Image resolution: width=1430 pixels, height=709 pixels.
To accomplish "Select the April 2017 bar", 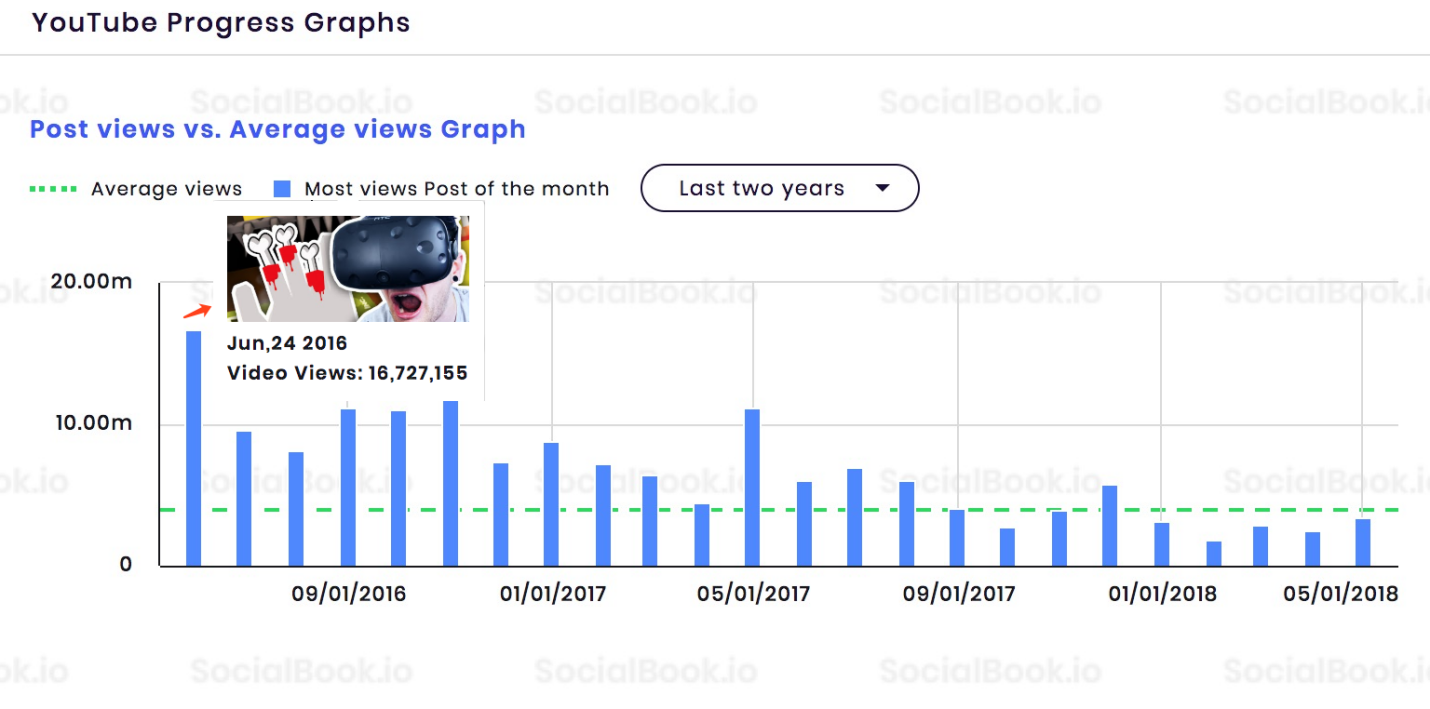I will click(x=702, y=535).
